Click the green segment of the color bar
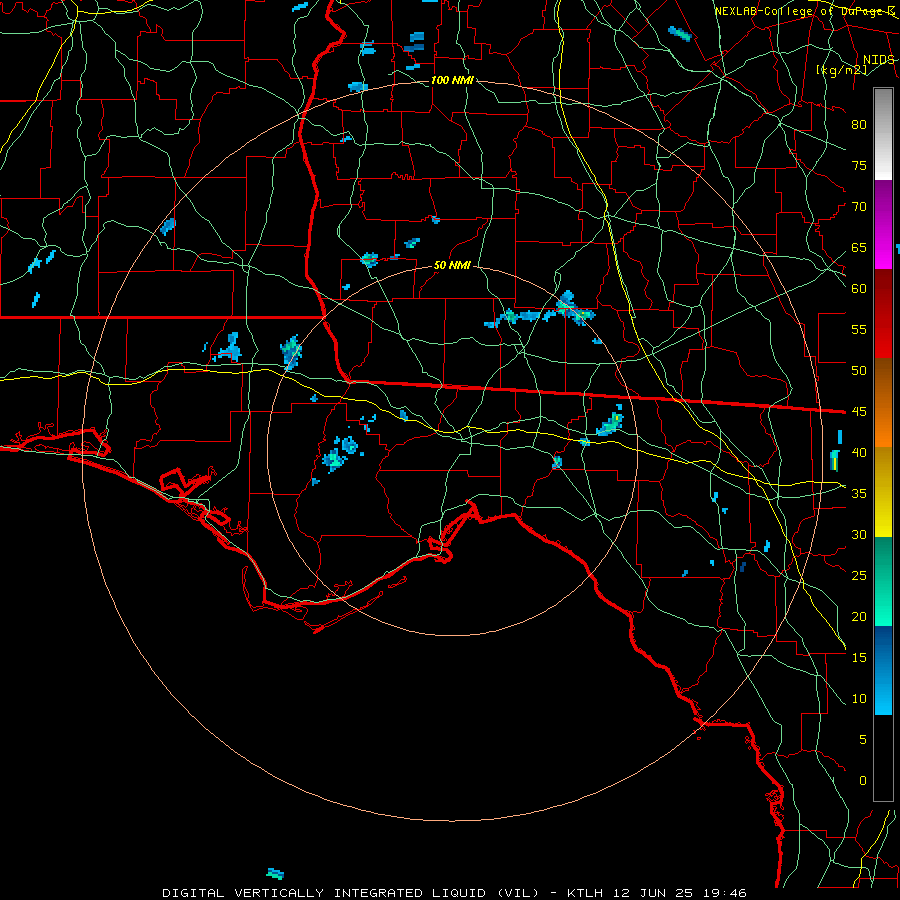 883,581
